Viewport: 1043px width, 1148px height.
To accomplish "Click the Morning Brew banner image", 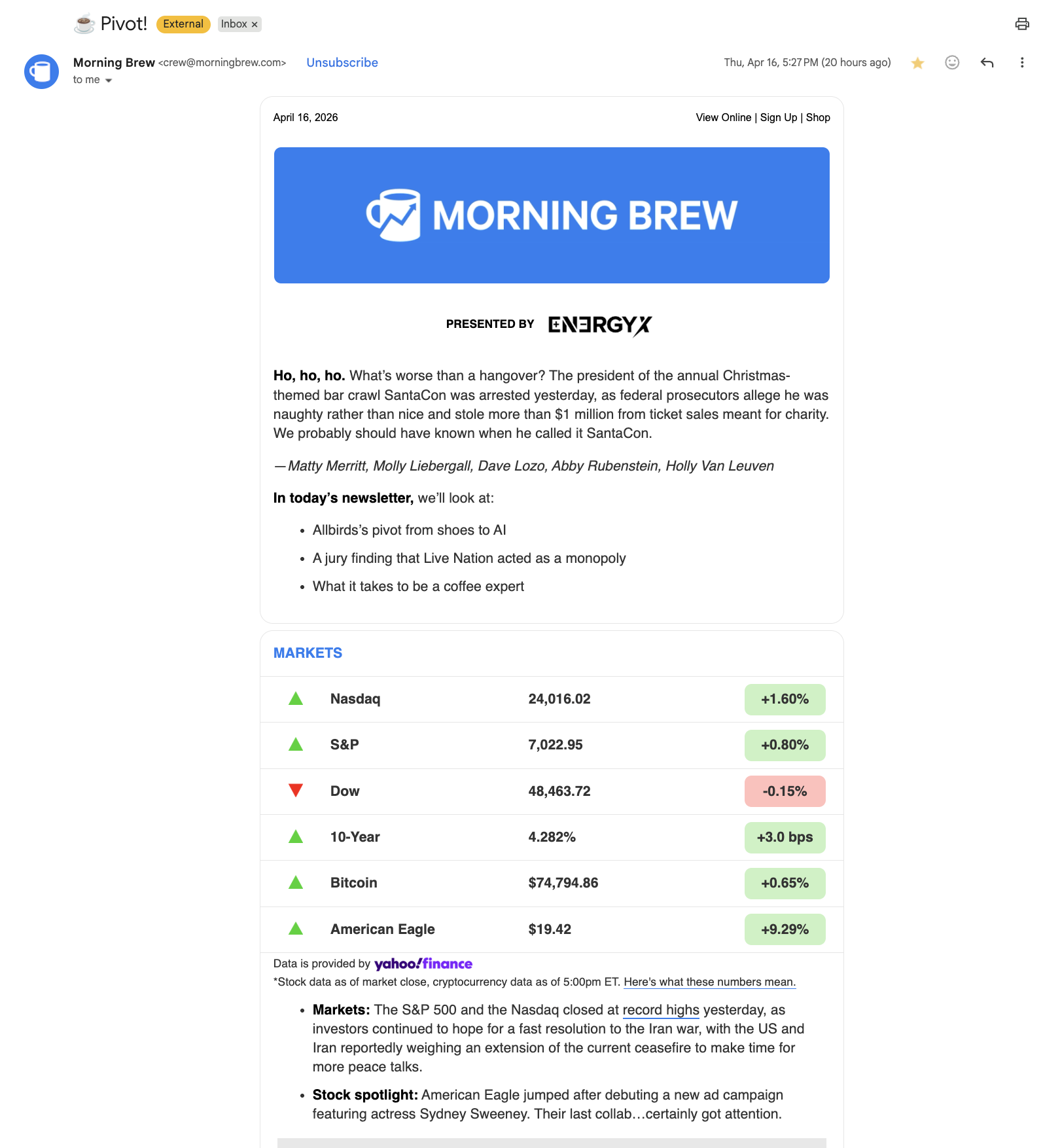I will pos(552,215).
